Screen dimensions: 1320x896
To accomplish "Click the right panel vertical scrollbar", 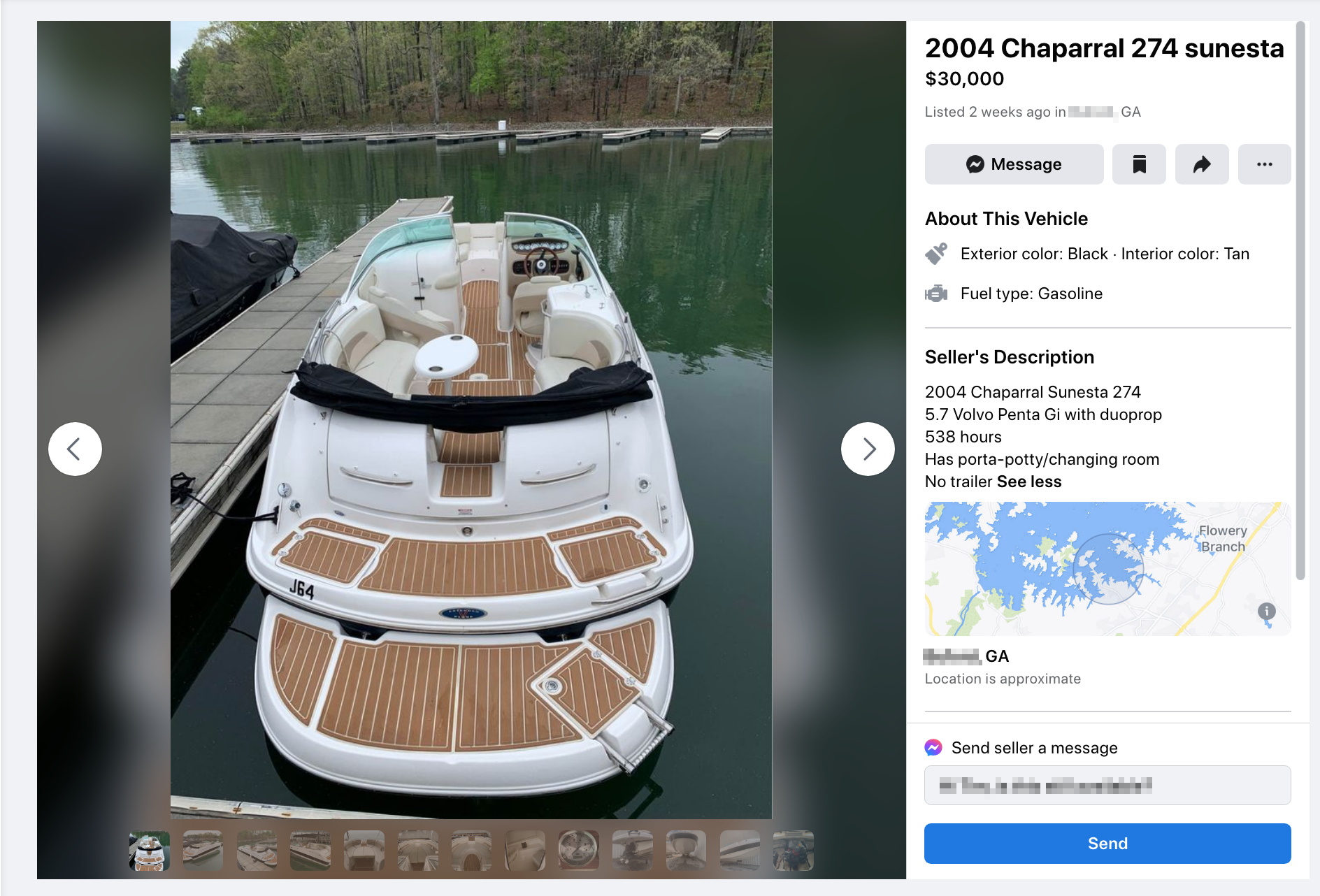I will tap(1300, 301).
